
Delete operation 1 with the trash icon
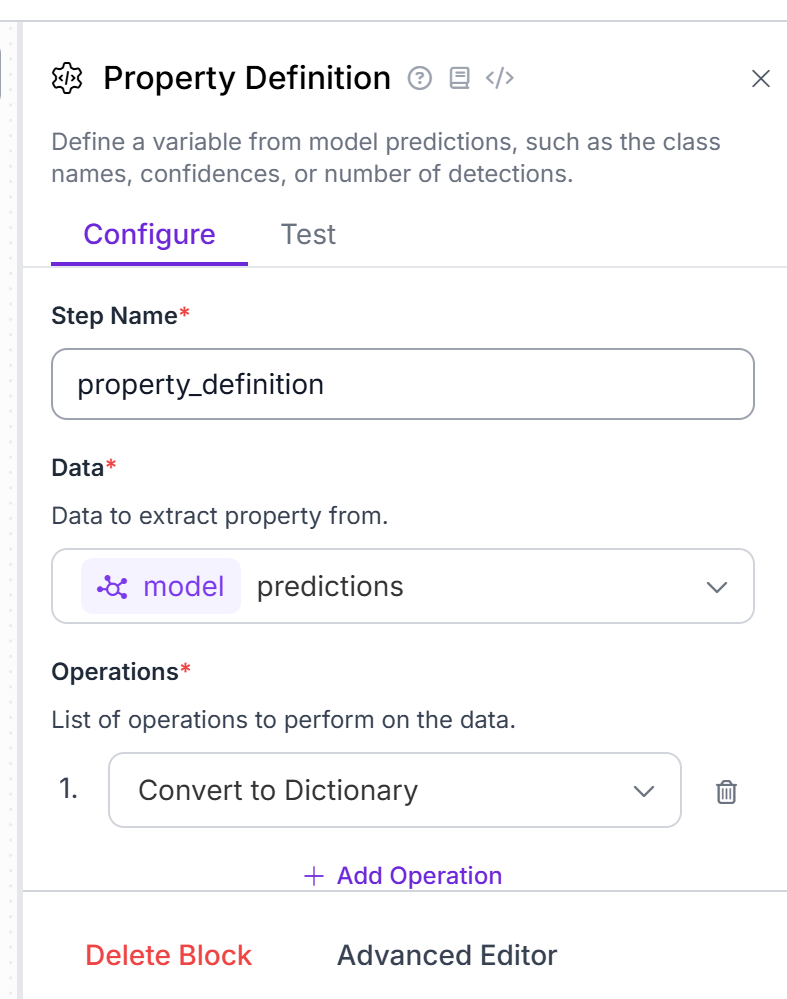[x=726, y=791]
